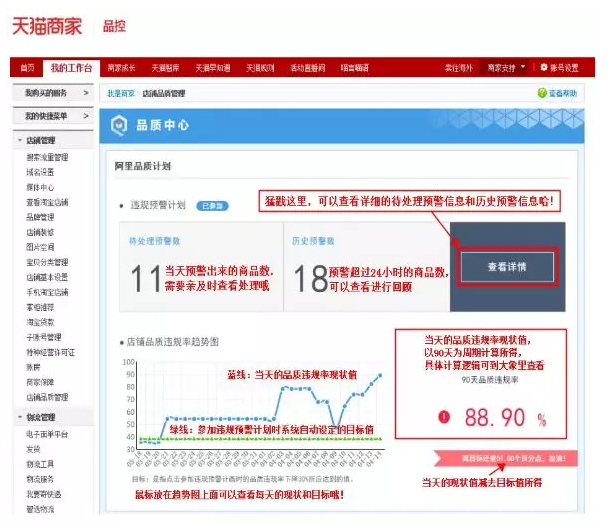
Task: Click the 历史预警数 label
Action: coord(313,241)
